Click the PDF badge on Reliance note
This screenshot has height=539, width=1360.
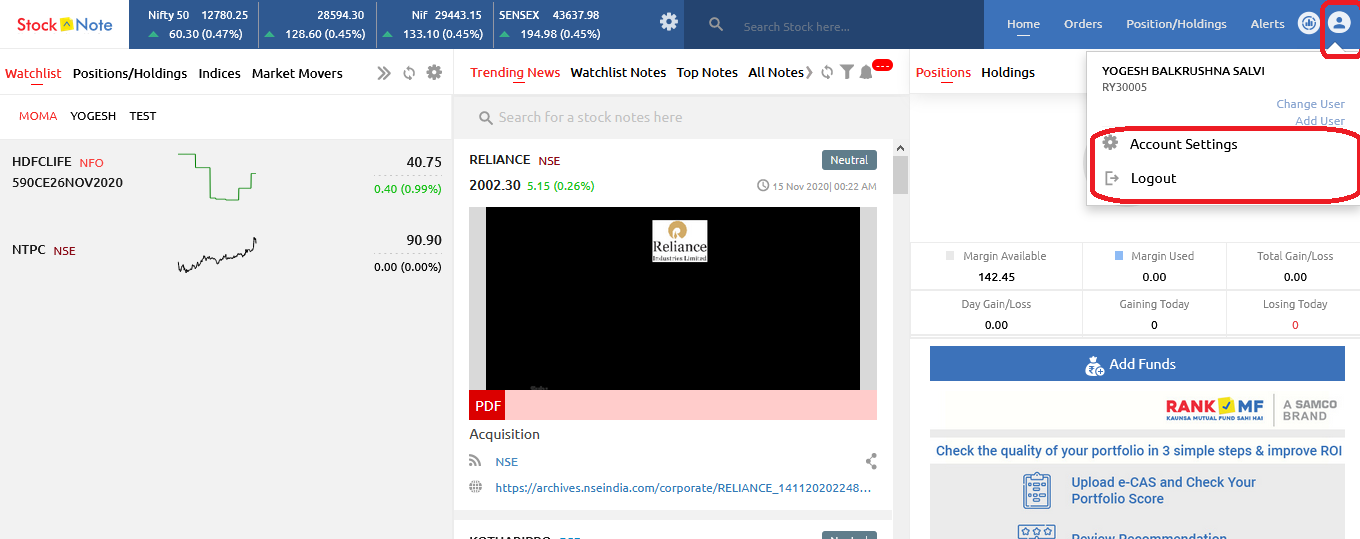[487, 405]
